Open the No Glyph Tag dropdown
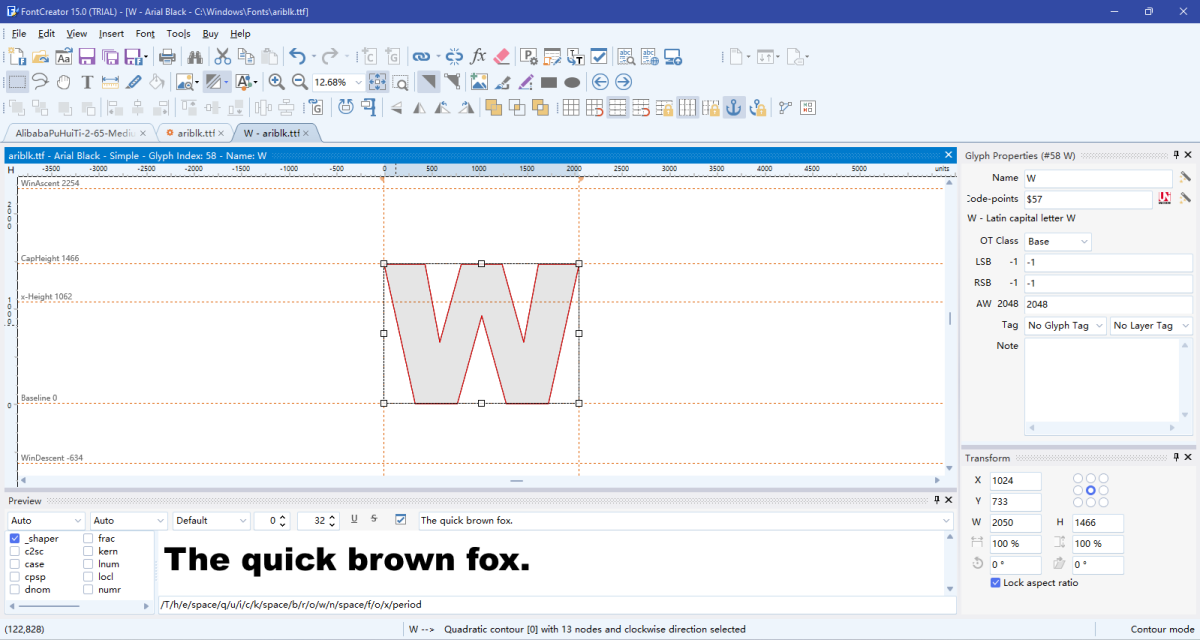This screenshot has width=1200, height=640. [x=1064, y=325]
